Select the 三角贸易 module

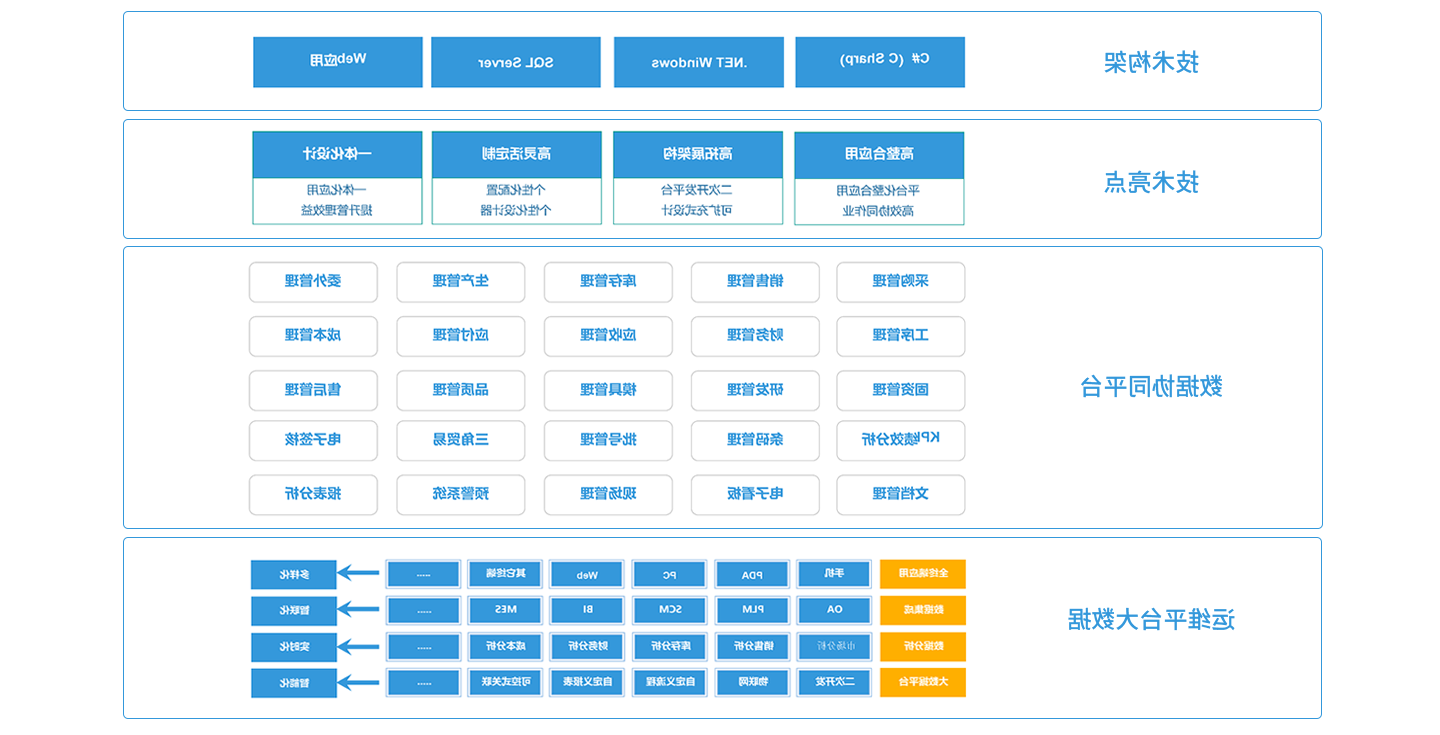click(461, 440)
